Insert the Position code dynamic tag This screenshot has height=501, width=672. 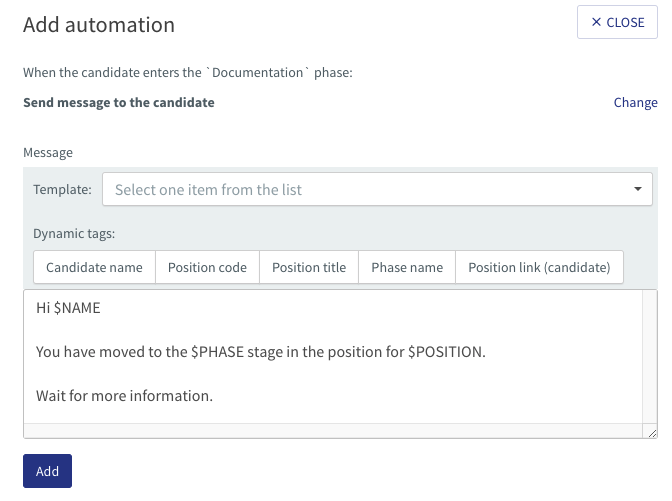coord(207,267)
